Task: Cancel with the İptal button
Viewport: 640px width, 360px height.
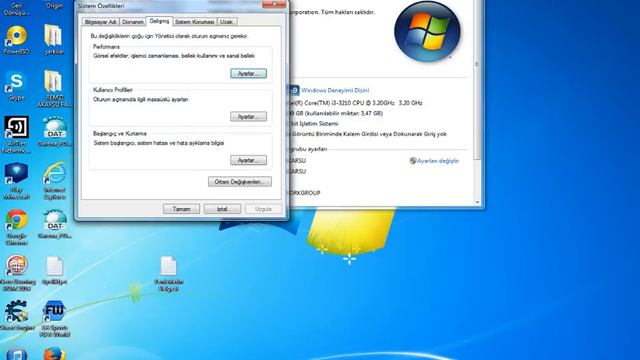Action: (222, 209)
